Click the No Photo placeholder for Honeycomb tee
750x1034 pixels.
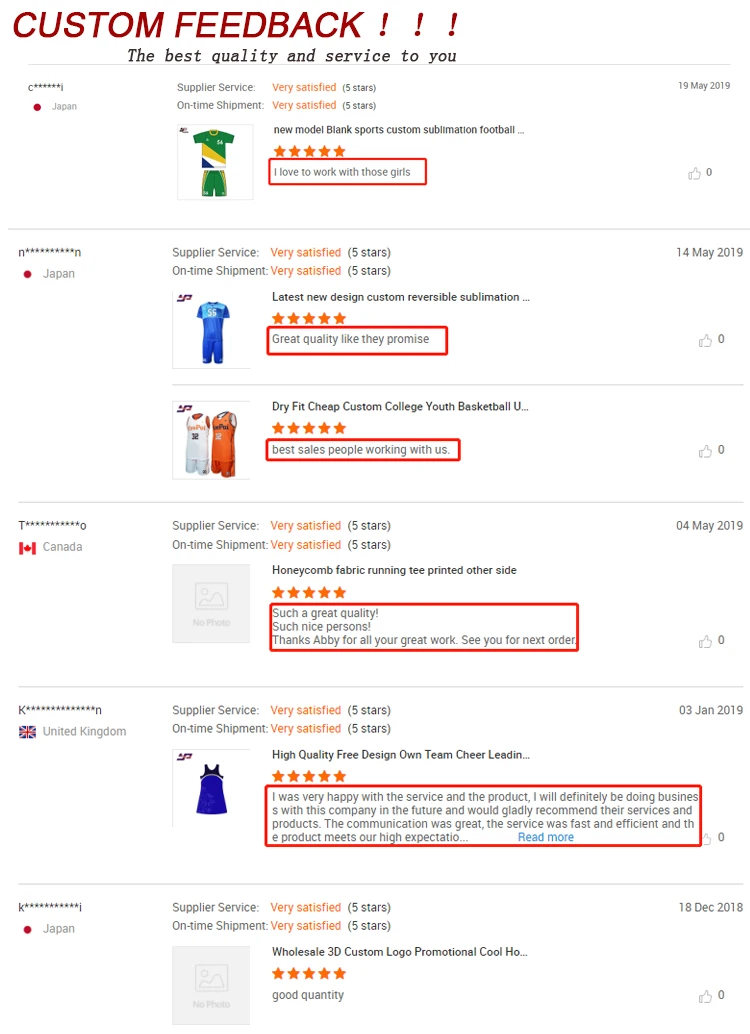pos(211,604)
